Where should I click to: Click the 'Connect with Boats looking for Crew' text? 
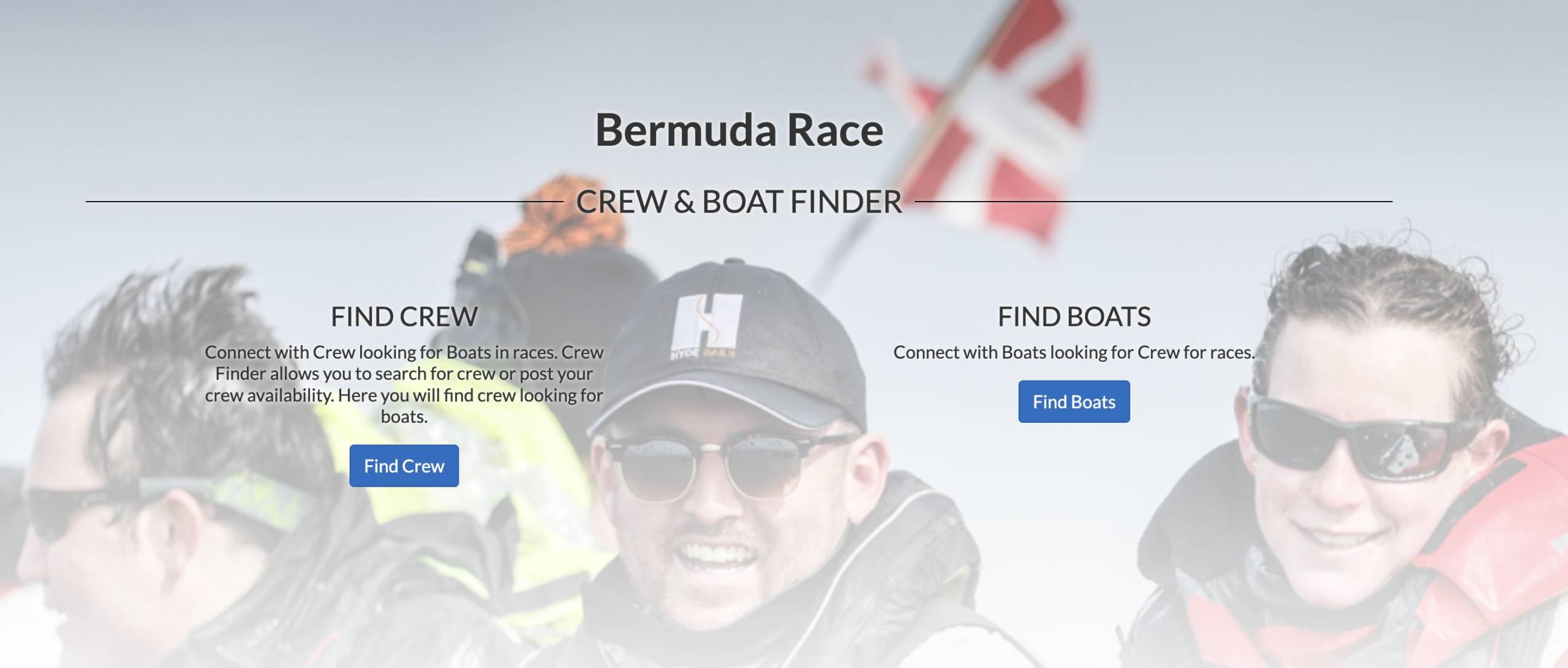point(1074,352)
